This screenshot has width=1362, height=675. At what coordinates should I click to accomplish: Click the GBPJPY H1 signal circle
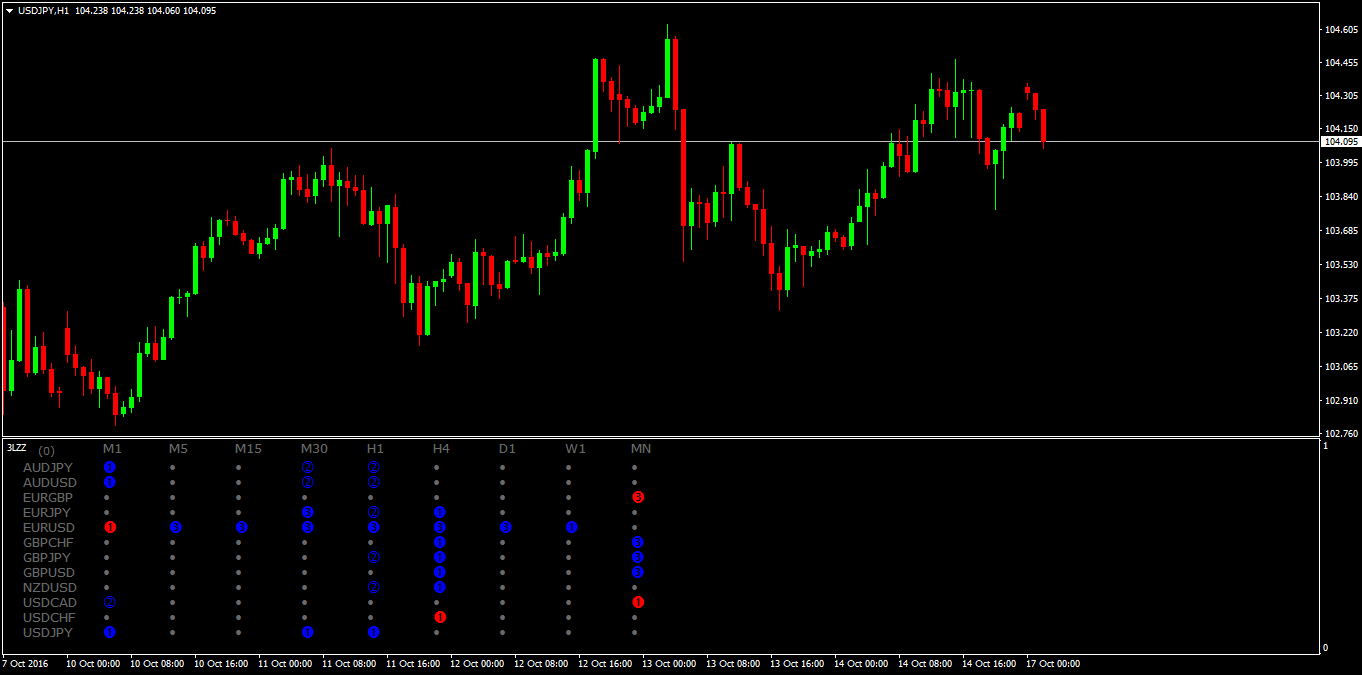tap(374, 557)
